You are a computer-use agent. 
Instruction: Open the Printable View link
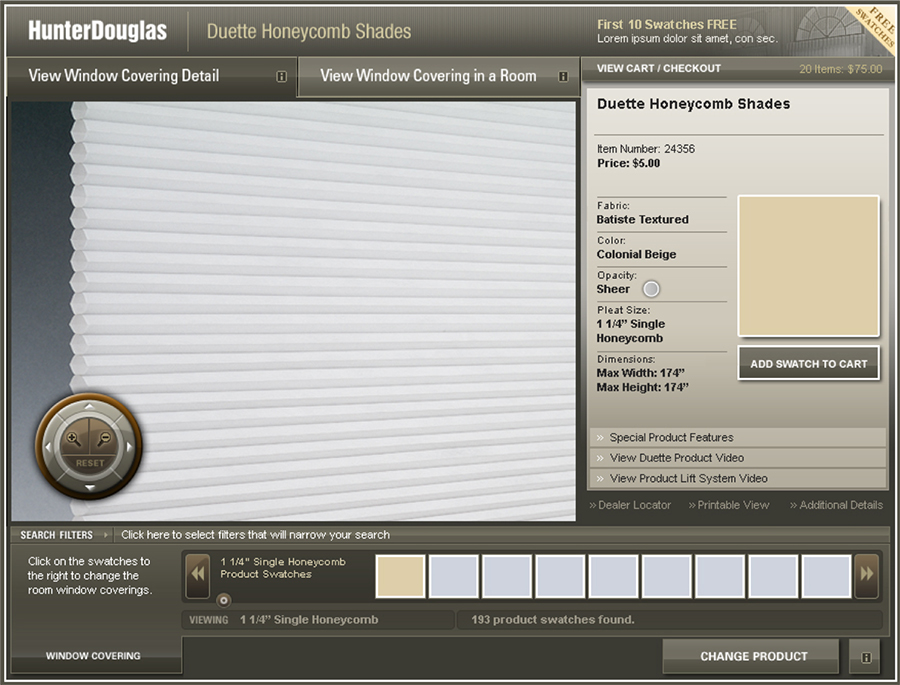coord(729,505)
